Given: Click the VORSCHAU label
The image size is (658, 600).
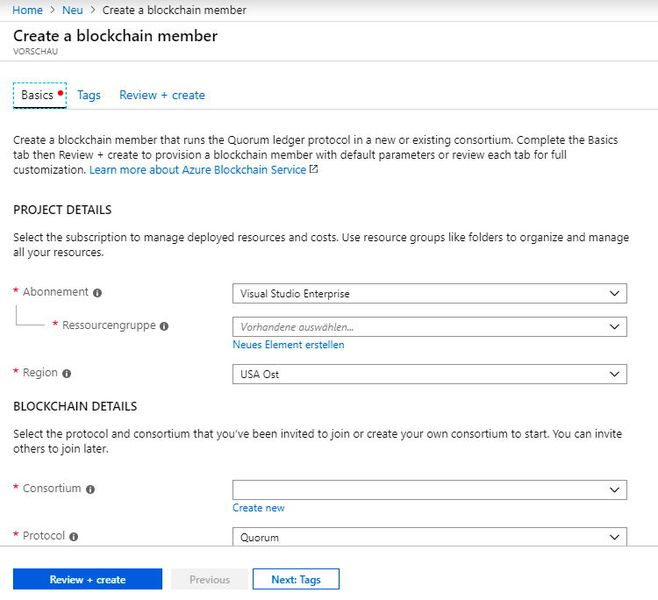Looking at the screenshot, I should pos(36,52).
